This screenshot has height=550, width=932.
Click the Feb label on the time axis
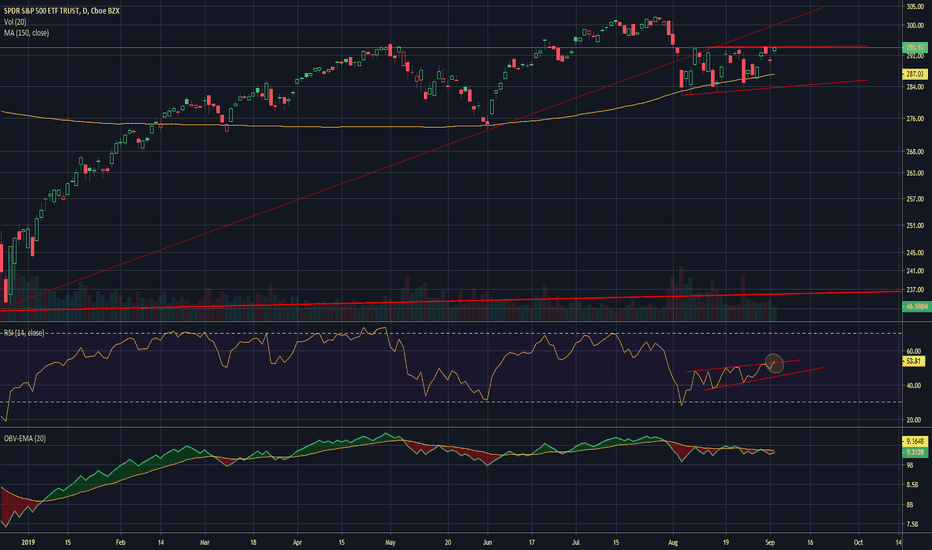click(121, 542)
